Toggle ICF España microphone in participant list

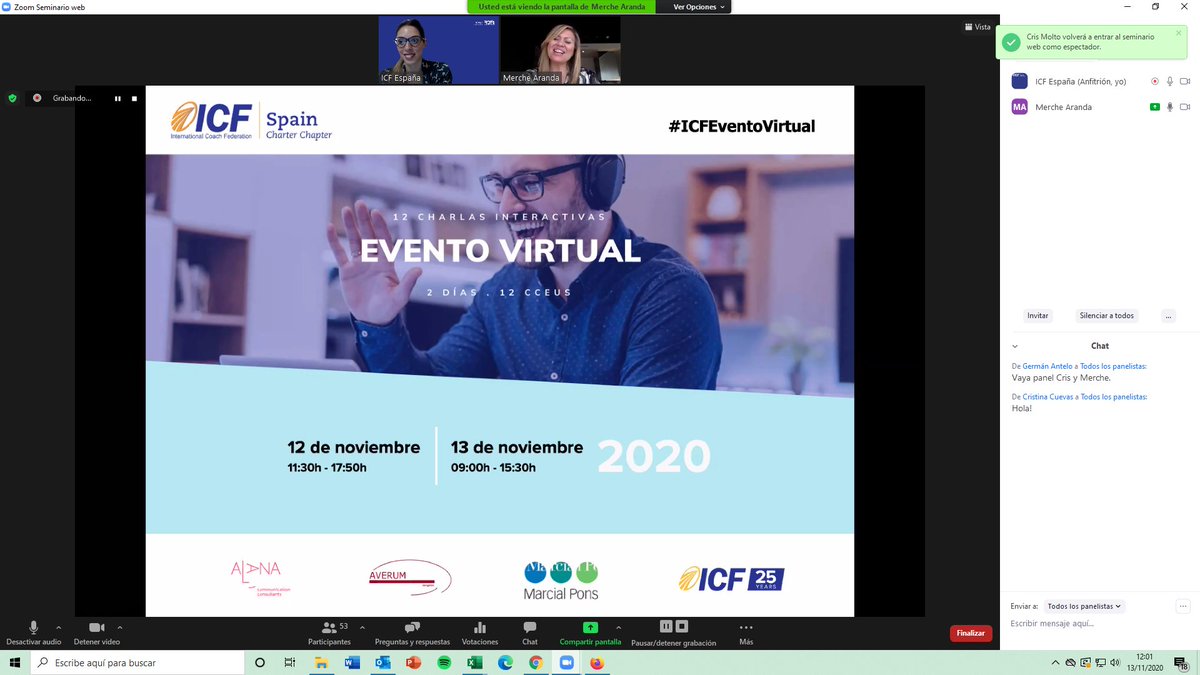click(x=1169, y=81)
